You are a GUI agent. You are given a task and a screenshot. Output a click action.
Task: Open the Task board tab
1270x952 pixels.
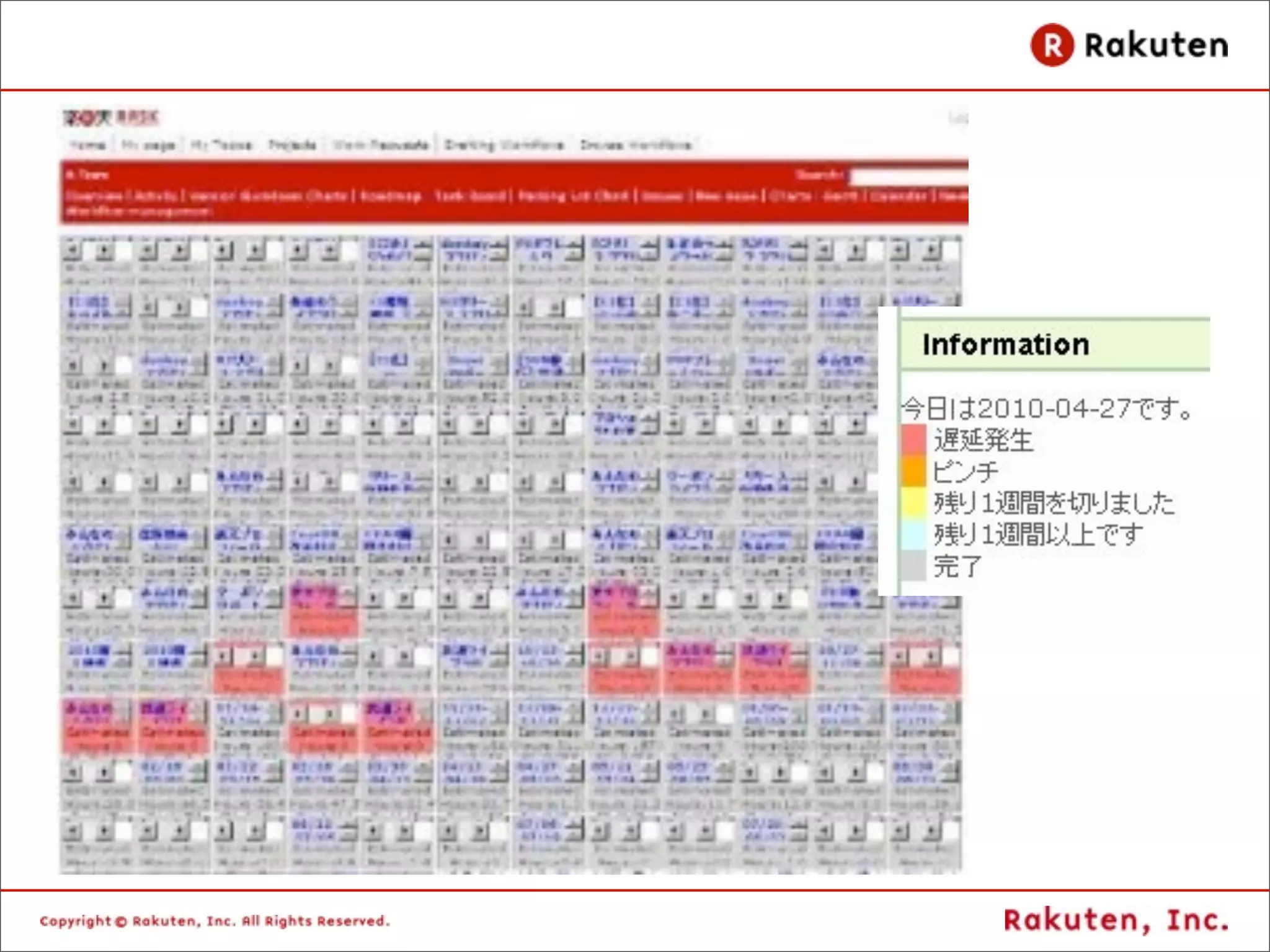[x=469, y=196]
